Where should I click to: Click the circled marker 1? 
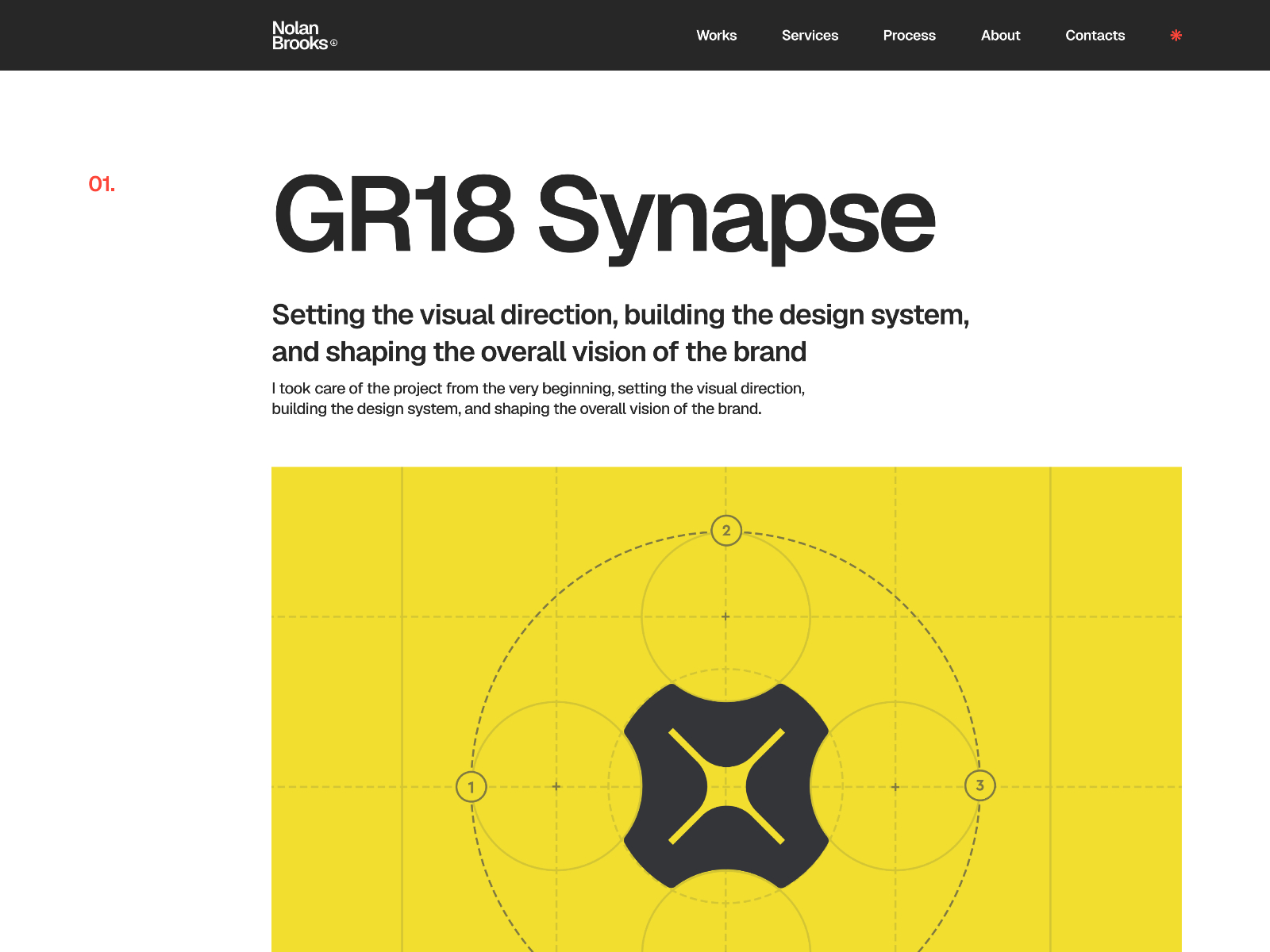471,787
